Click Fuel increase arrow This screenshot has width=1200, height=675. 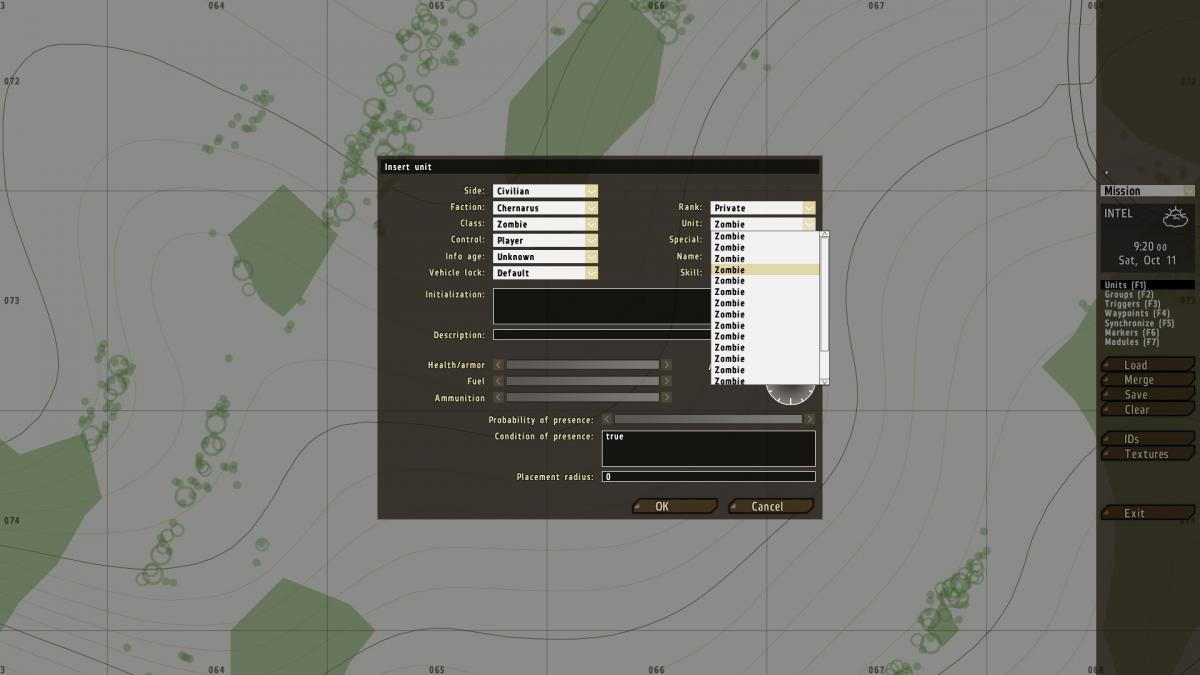666,381
